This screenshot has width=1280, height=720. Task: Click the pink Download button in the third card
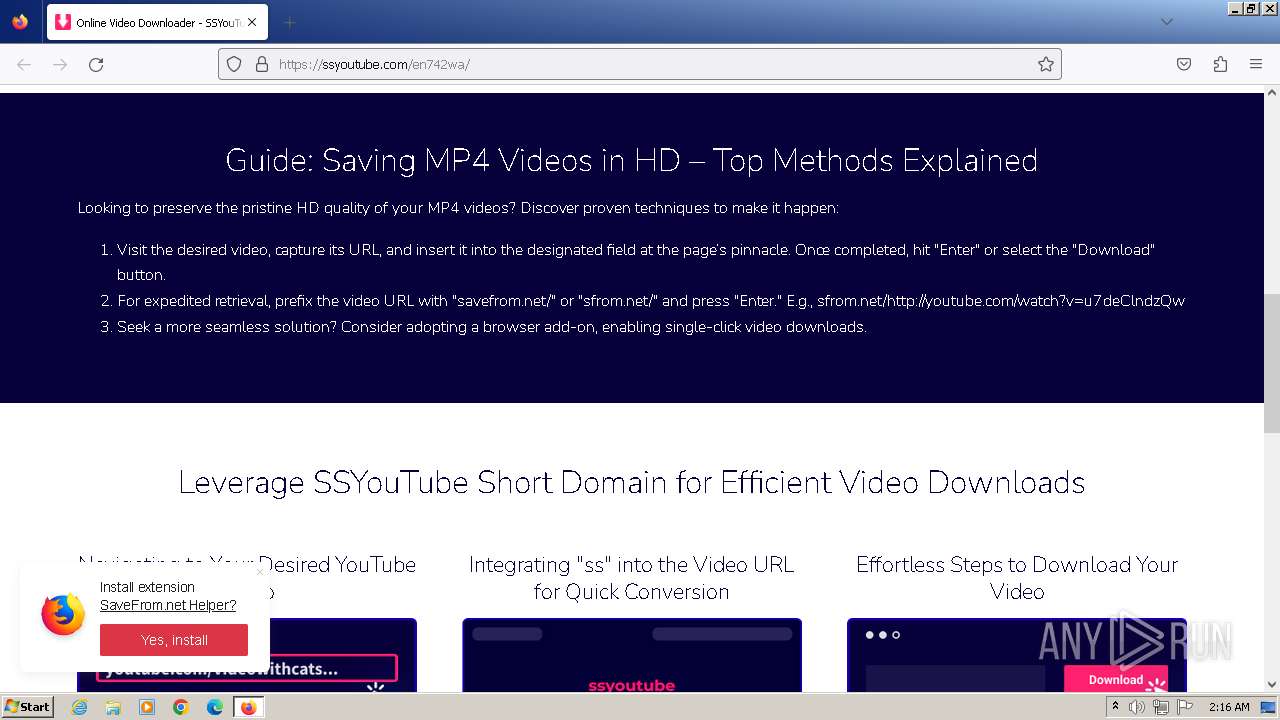pos(1116,679)
